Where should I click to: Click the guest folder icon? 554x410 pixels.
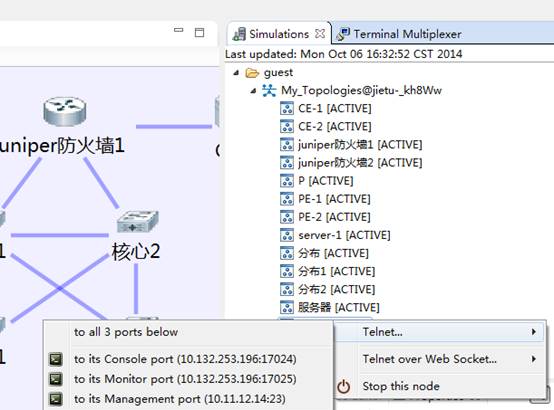coord(252,73)
